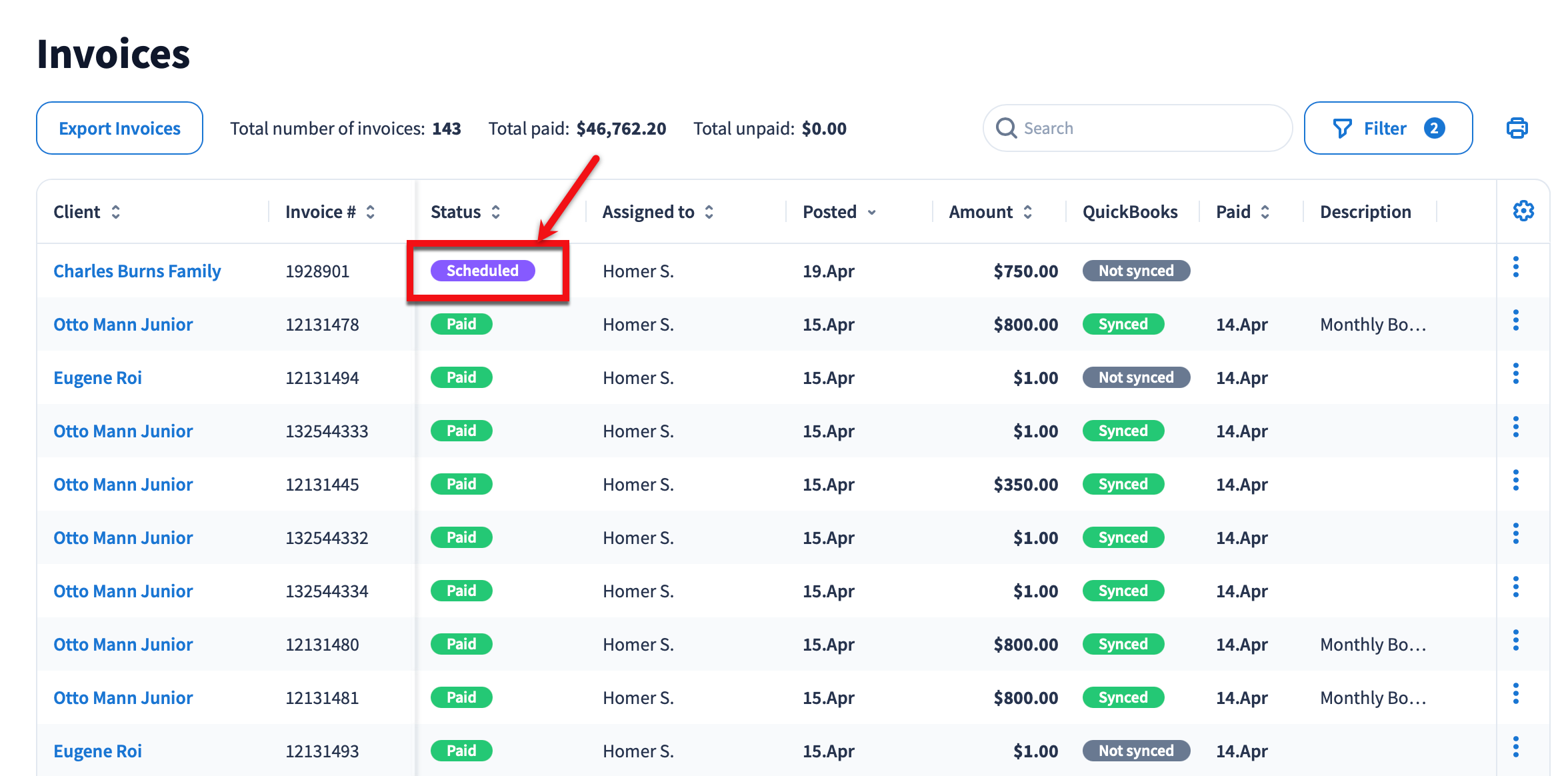This screenshot has height=776, width=1568.
Task: Click the print invoices icon
Action: [1517, 128]
